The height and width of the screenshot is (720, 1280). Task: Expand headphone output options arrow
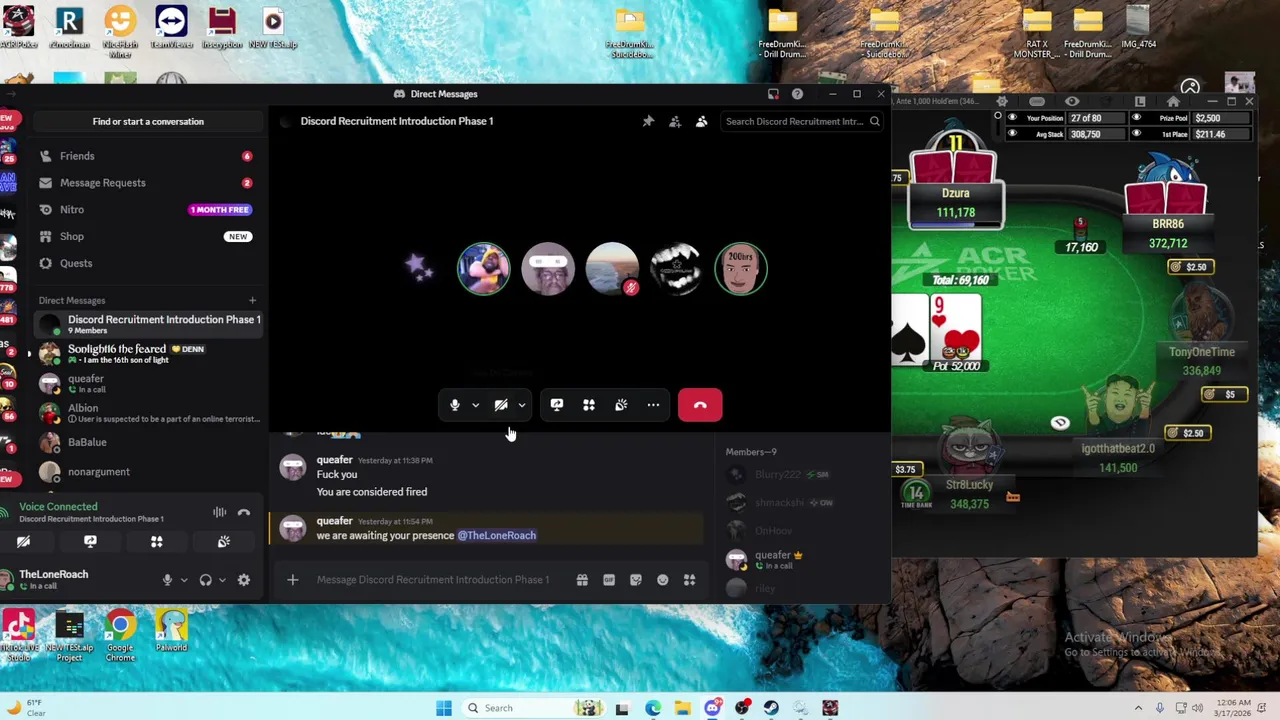pyautogui.click(x=222, y=580)
